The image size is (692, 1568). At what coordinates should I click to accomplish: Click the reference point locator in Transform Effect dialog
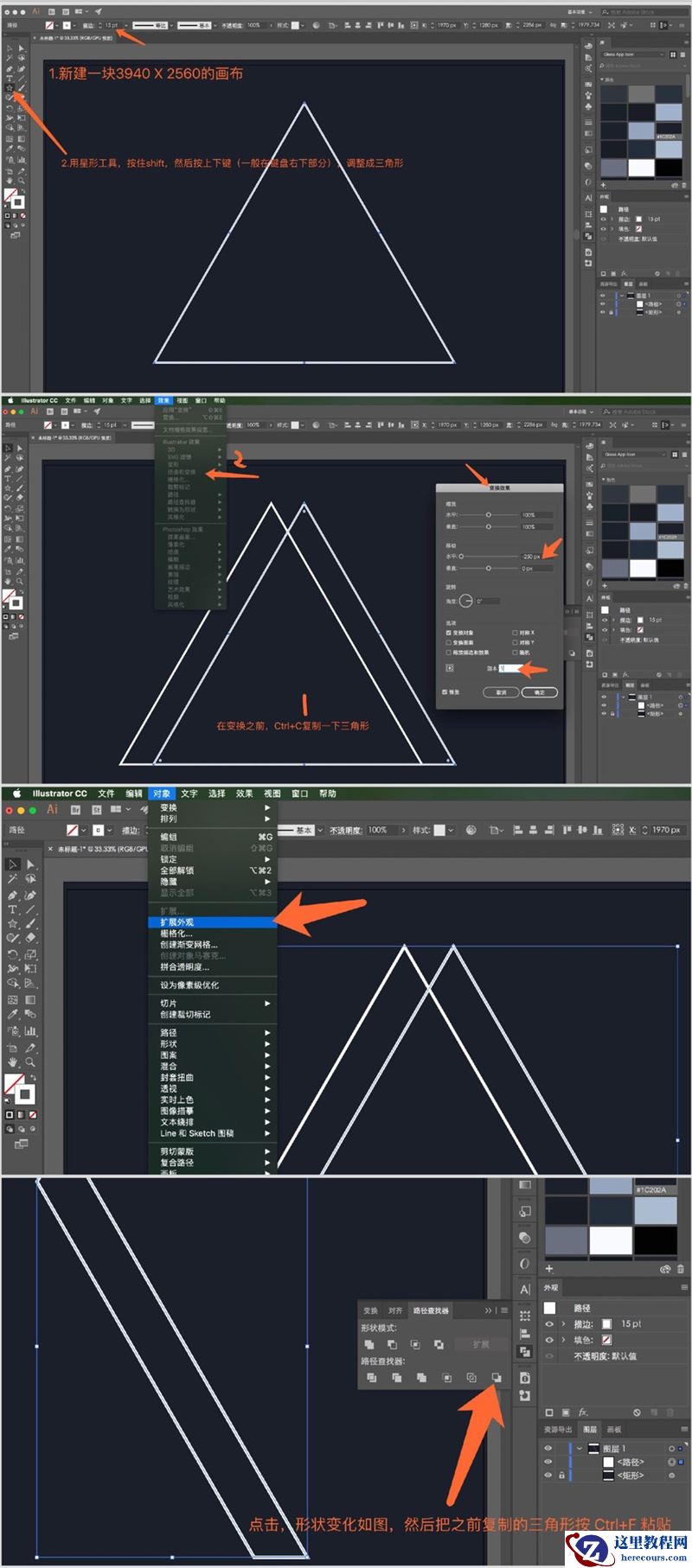coord(450,667)
